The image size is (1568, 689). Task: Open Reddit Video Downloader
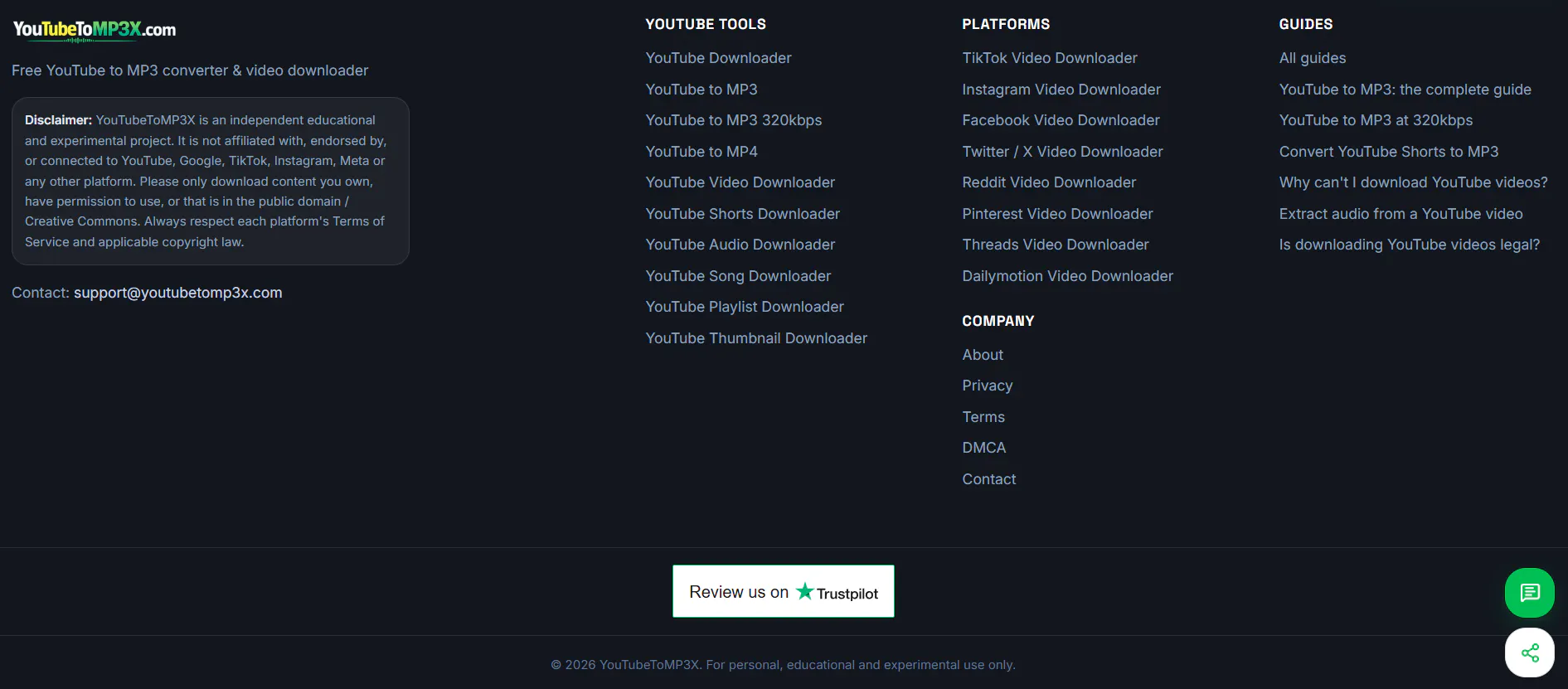coord(1049,182)
